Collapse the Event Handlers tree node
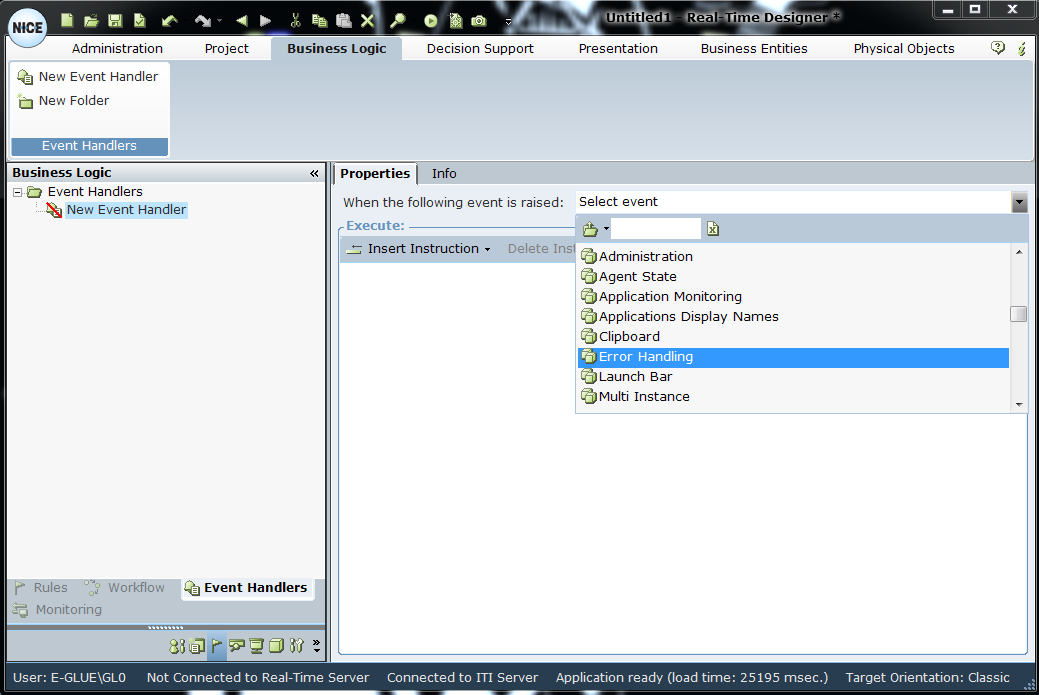This screenshot has height=695, width=1039. 18,192
